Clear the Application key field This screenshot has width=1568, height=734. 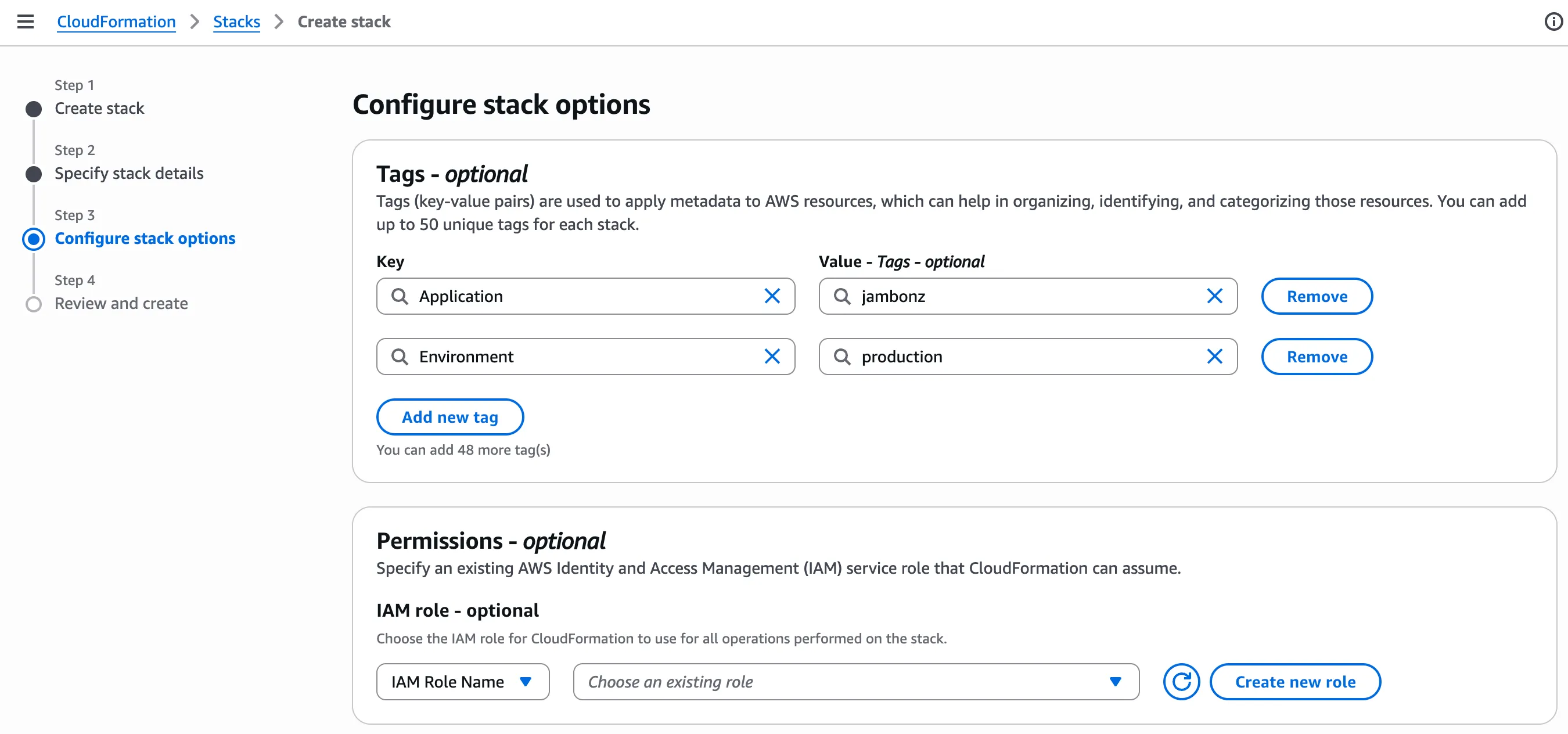(x=772, y=296)
